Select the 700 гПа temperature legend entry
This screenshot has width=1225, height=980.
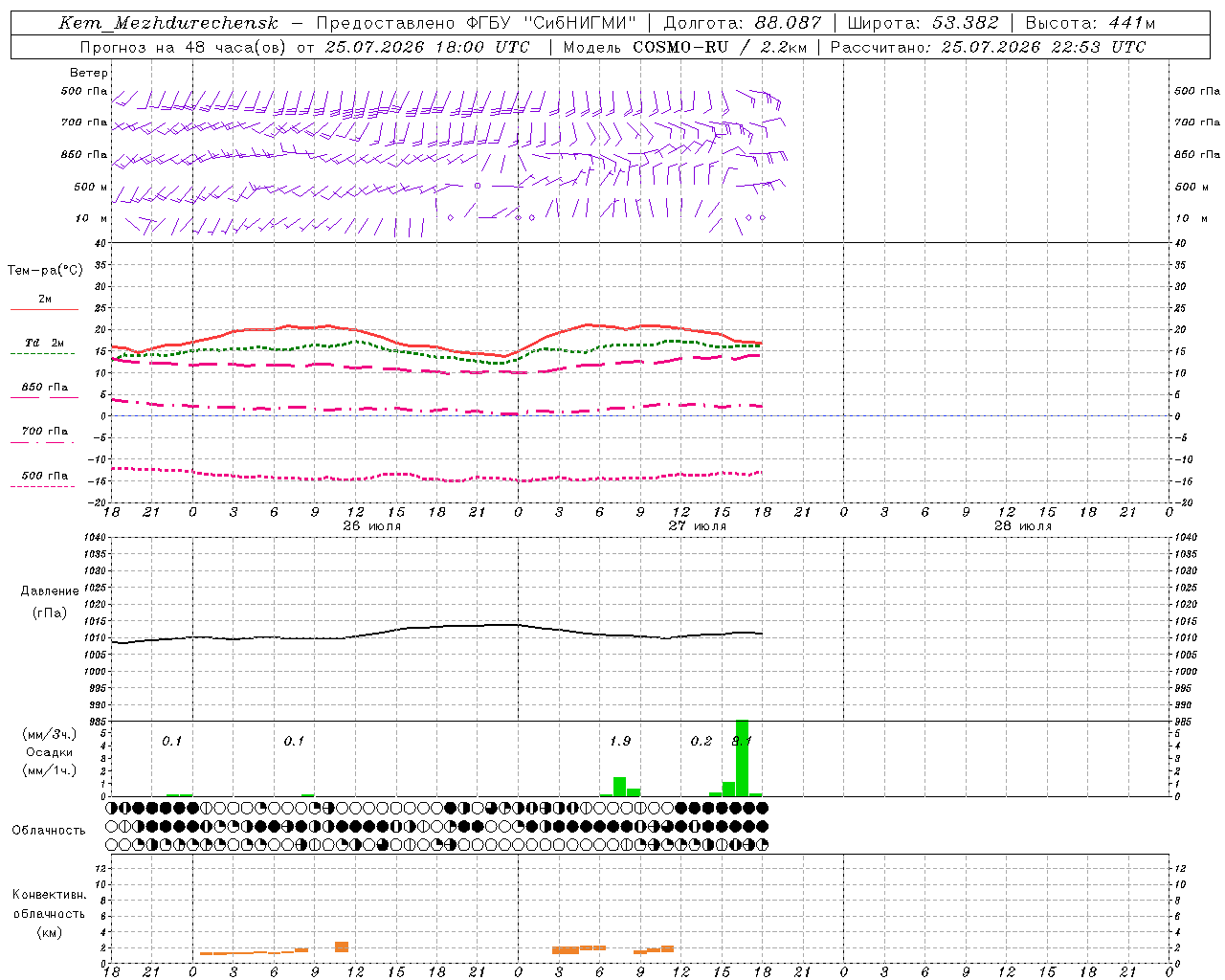(44, 432)
